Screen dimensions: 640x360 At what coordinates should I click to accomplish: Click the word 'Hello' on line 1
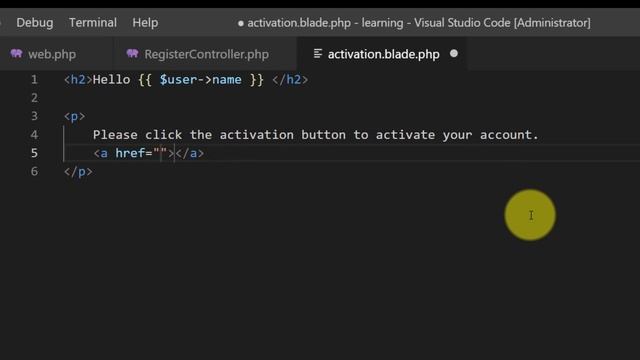[111, 80]
